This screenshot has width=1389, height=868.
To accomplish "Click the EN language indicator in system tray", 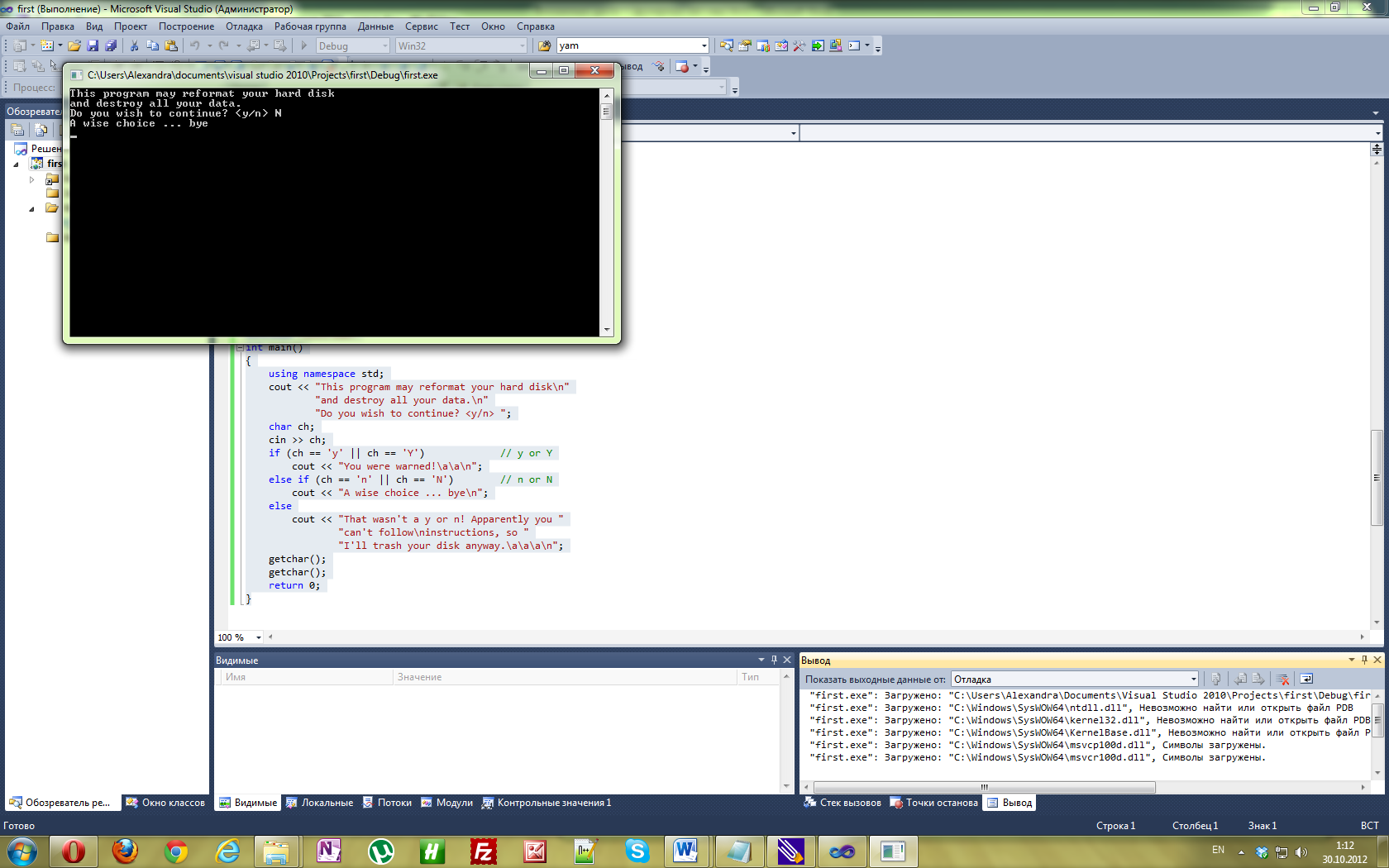I will click(1218, 850).
